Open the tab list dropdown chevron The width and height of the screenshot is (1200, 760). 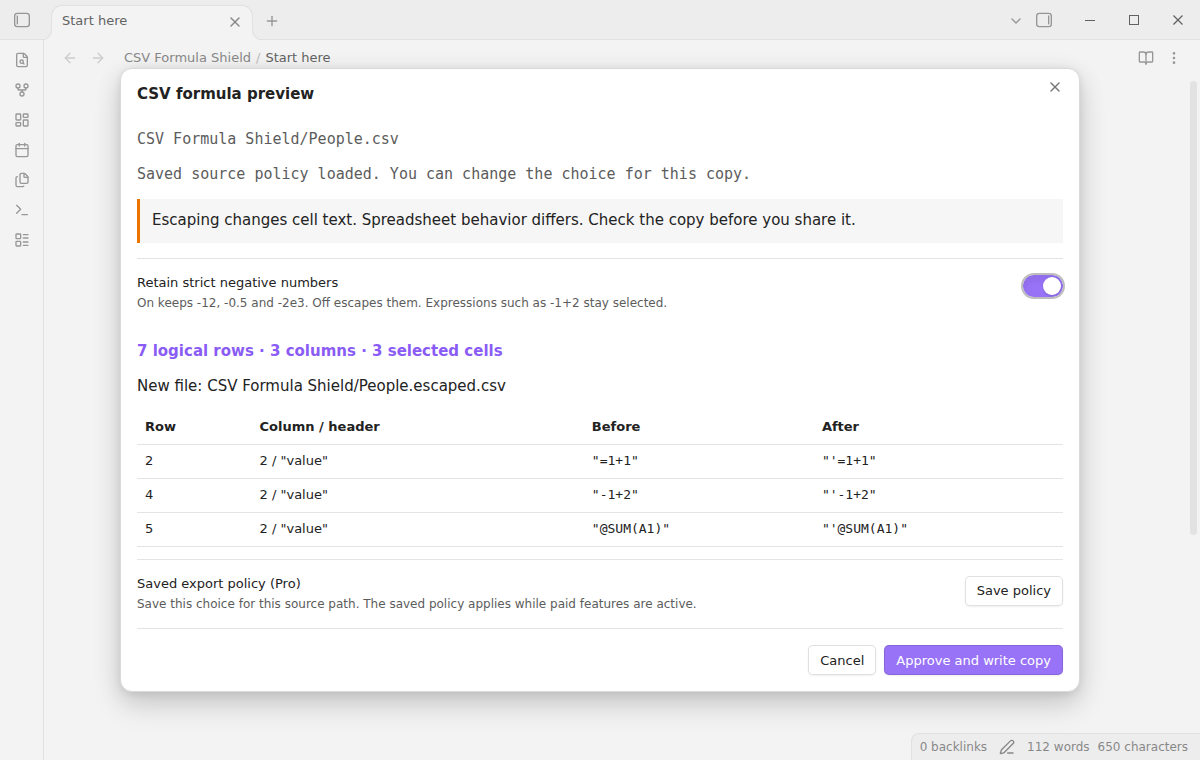pyautogui.click(x=1016, y=20)
